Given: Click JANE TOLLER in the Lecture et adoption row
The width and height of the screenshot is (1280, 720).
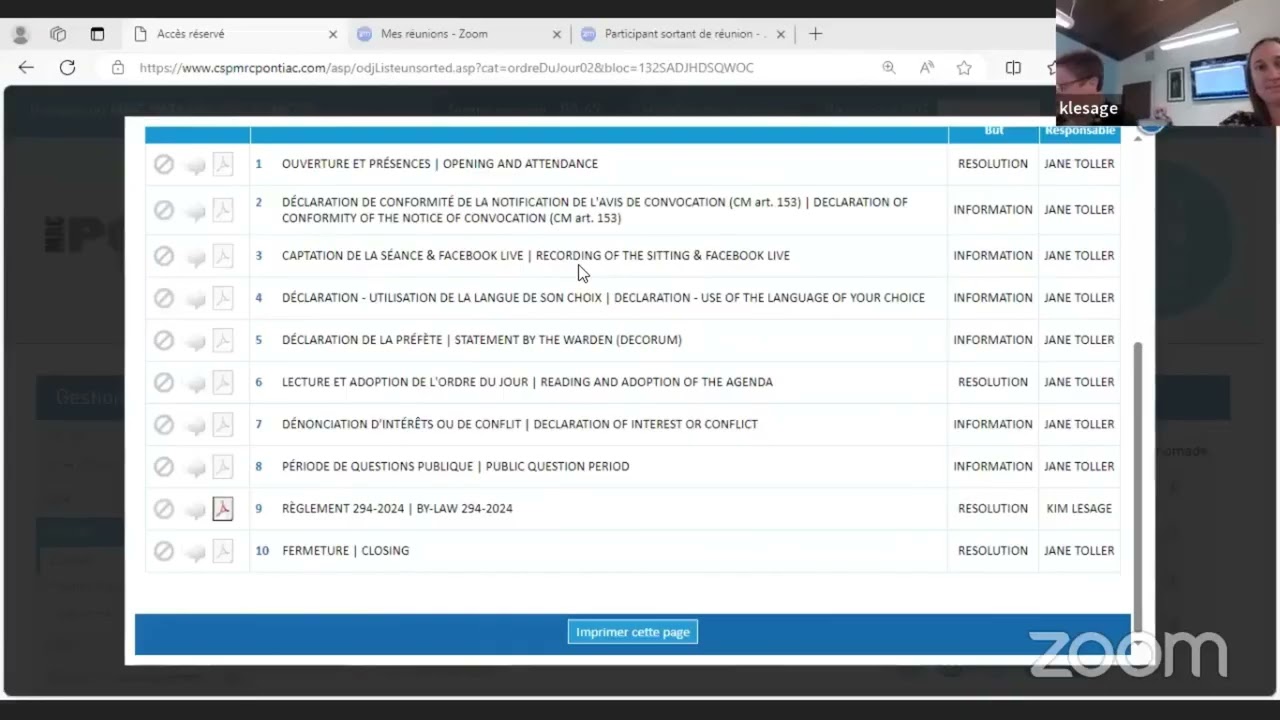Looking at the screenshot, I should pos(1079,382).
